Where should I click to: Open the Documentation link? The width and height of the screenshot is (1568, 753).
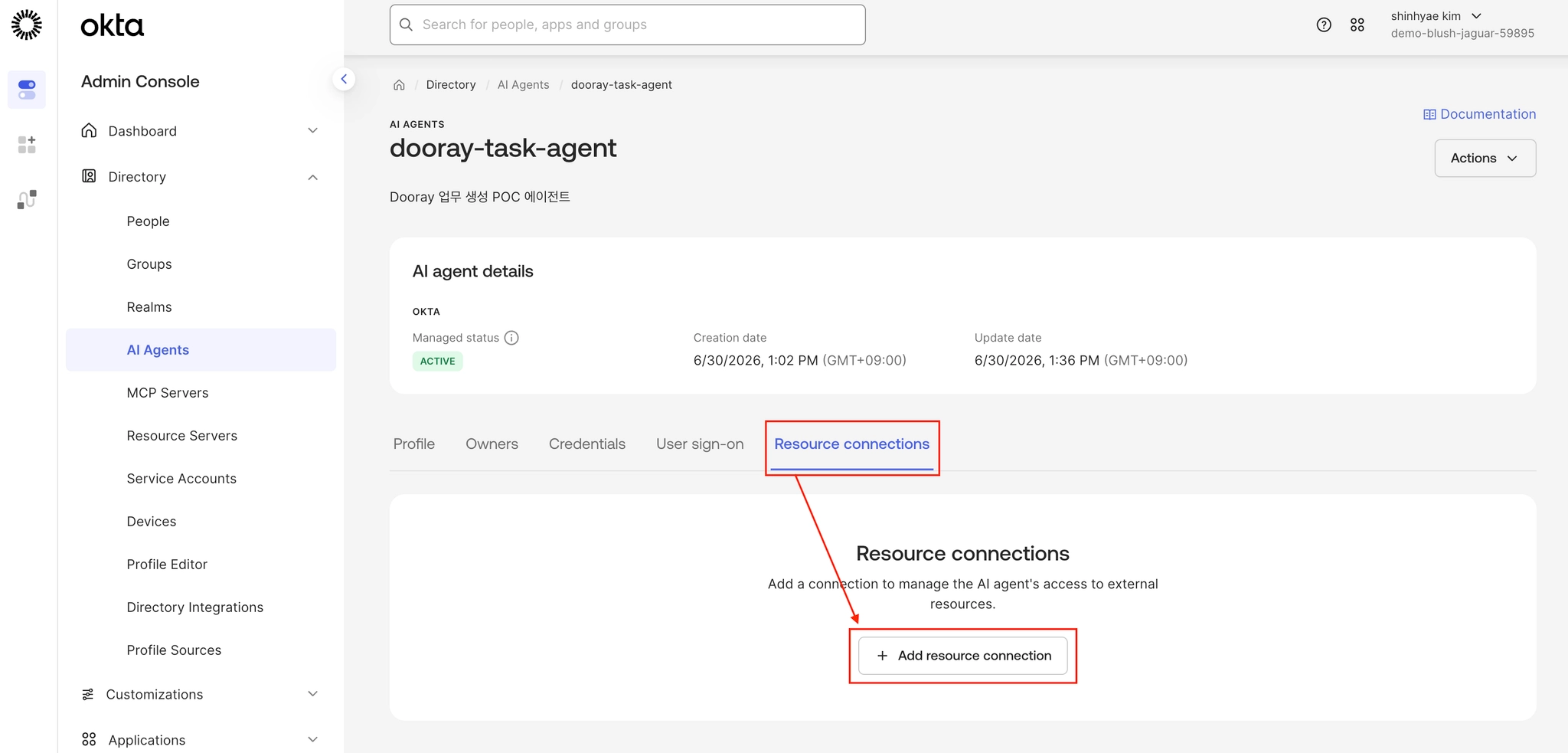click(1479, 114)
